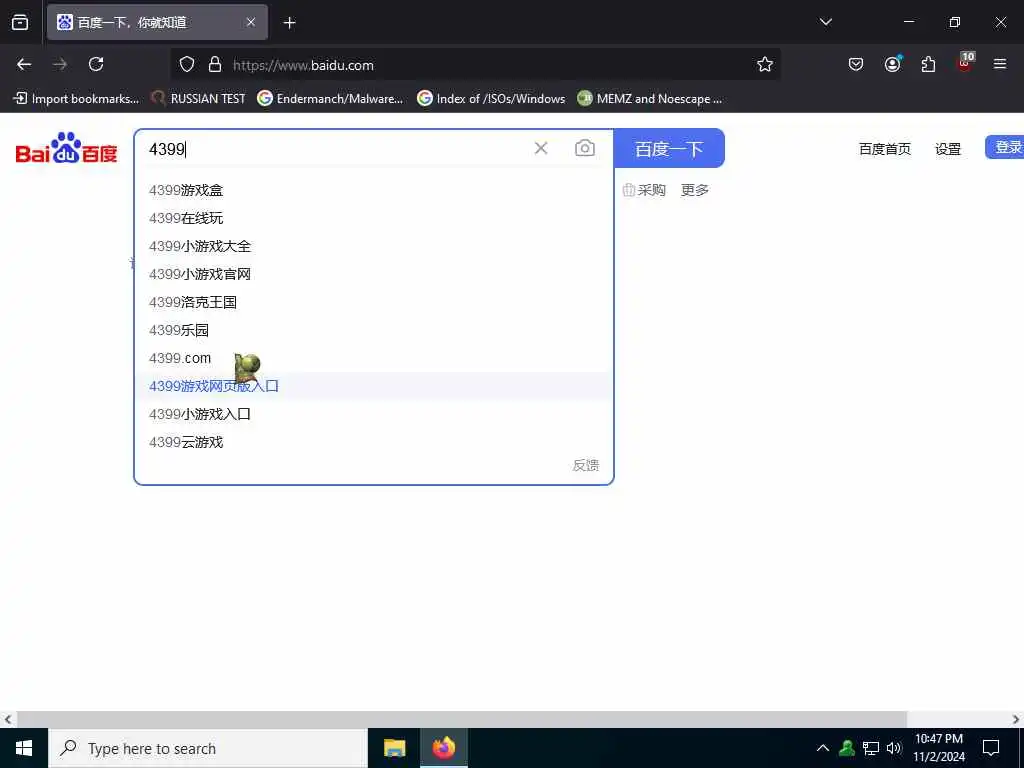Screen dimensions: 1024x768
Task: Click the 登录 login button
Action: click(x=1006, y=147)
